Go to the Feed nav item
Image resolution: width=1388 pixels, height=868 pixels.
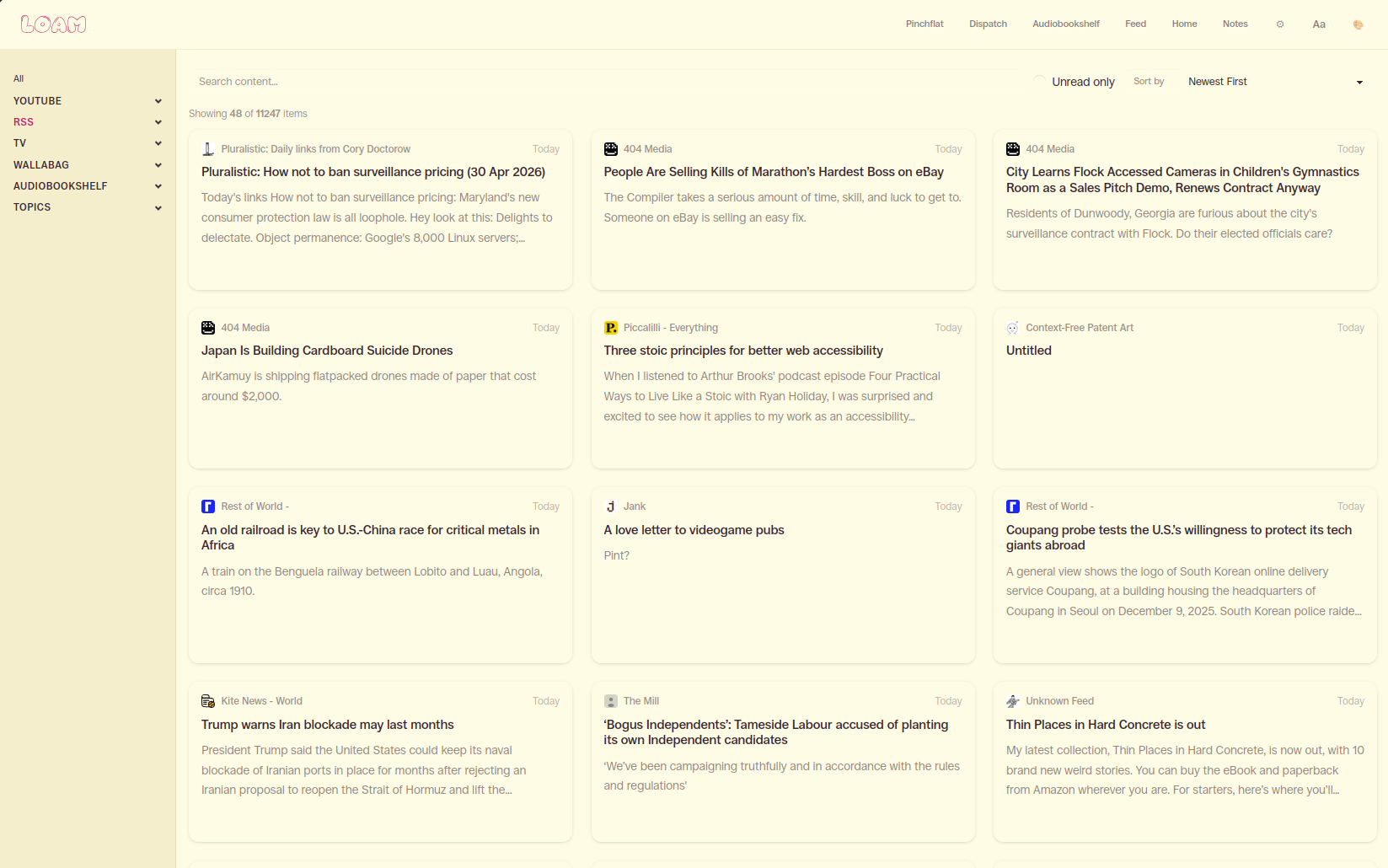(1135, 24)
